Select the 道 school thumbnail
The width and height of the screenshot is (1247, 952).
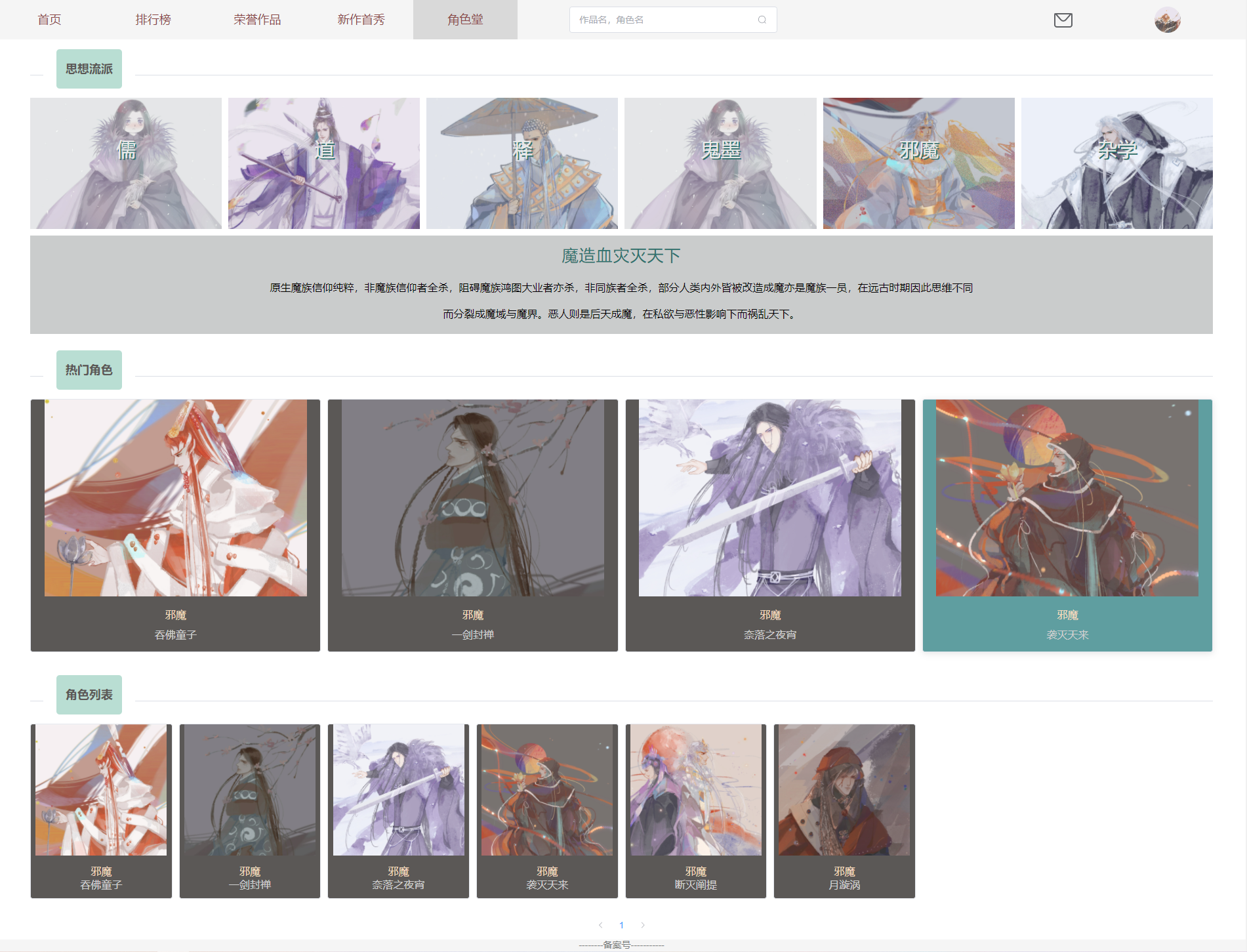tap(324, 163)
